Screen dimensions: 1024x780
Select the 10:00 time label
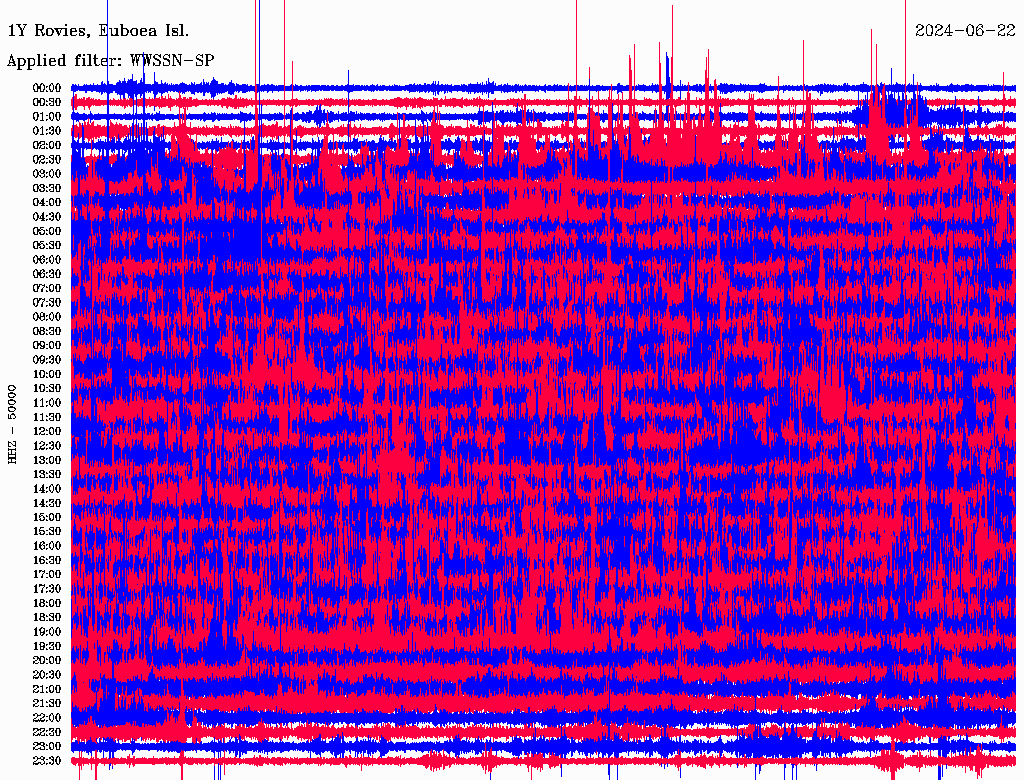coord(47,374)
